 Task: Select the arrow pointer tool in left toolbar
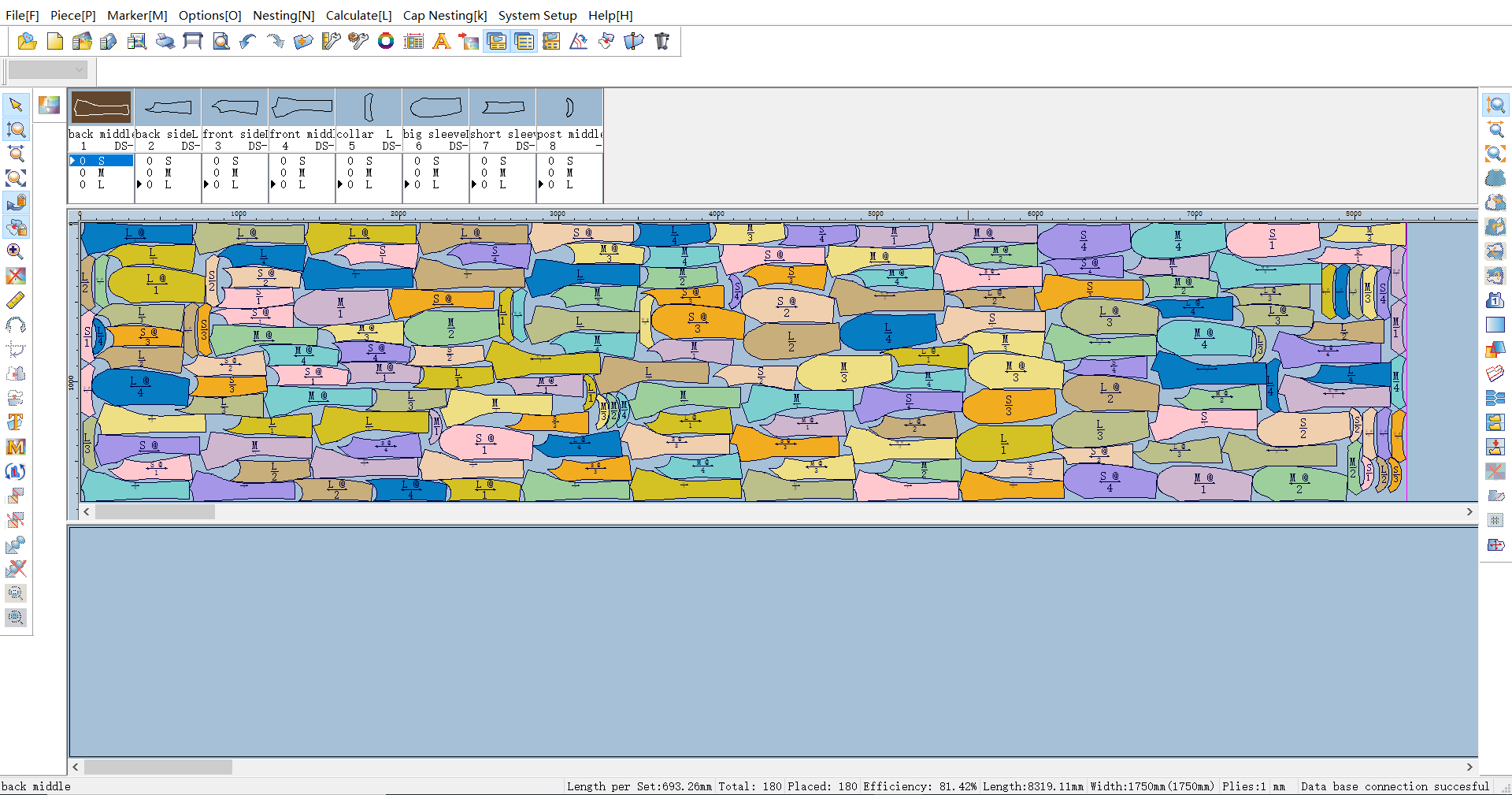coord(16,106)
